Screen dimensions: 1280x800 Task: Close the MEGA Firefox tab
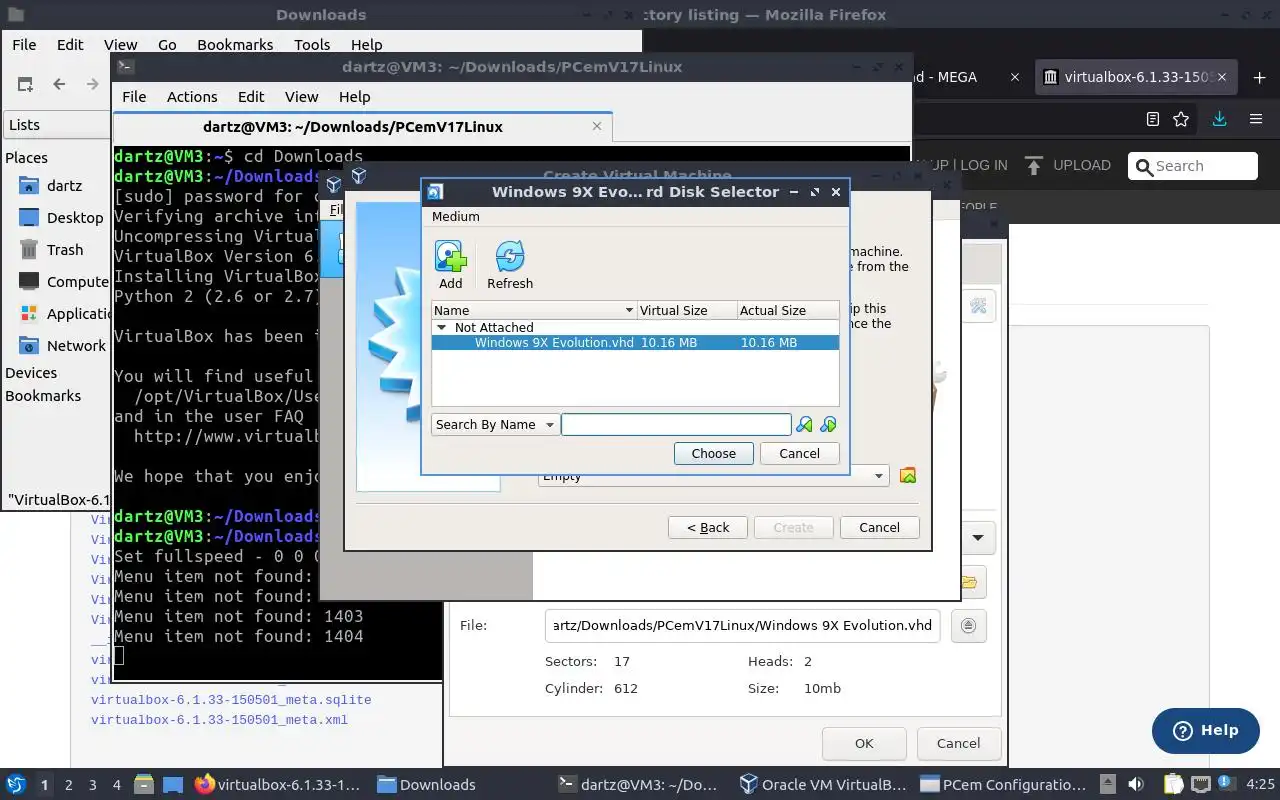[1015, 77]
